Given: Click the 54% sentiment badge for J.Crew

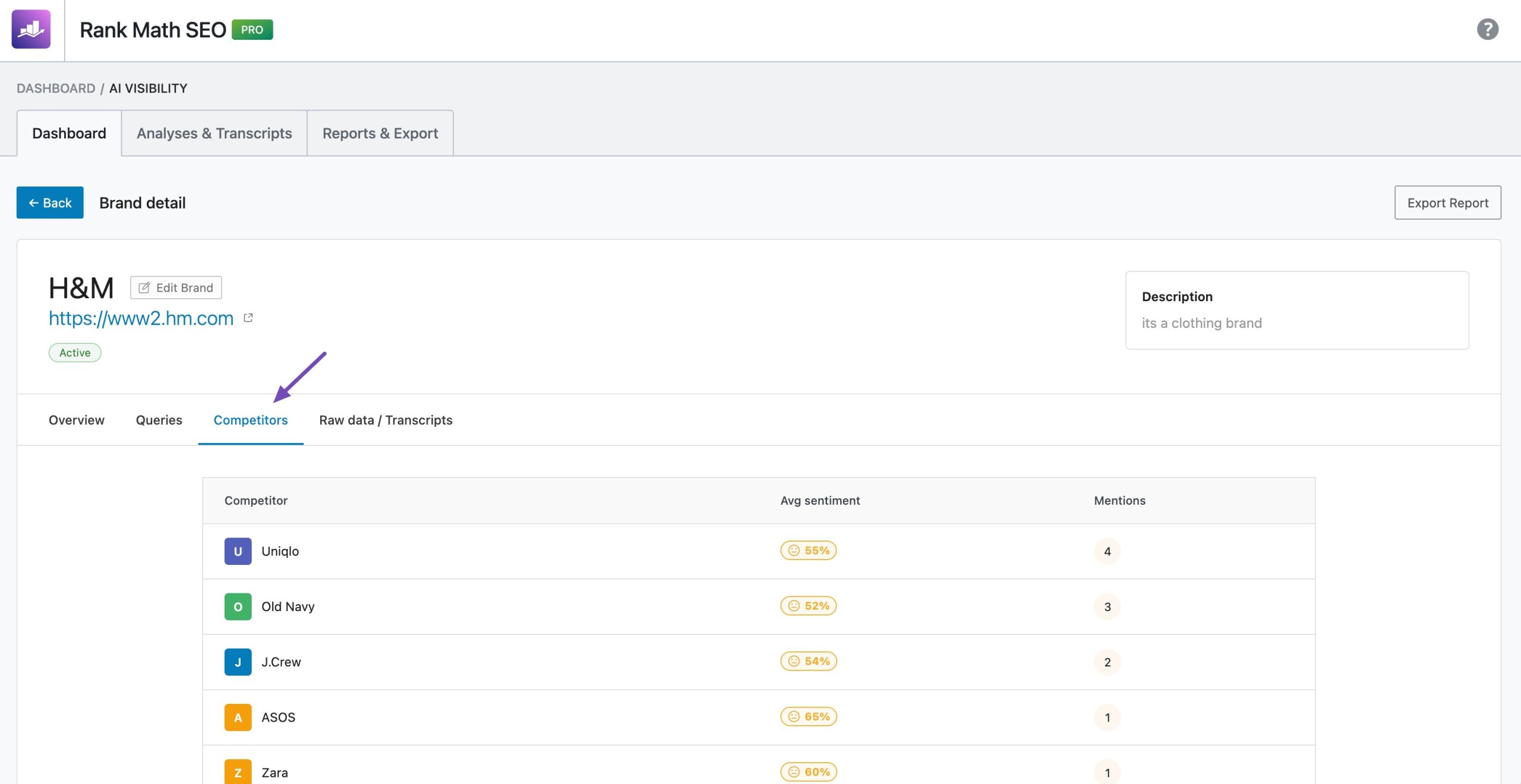Looking at the screenshot, I should [808, 661].
